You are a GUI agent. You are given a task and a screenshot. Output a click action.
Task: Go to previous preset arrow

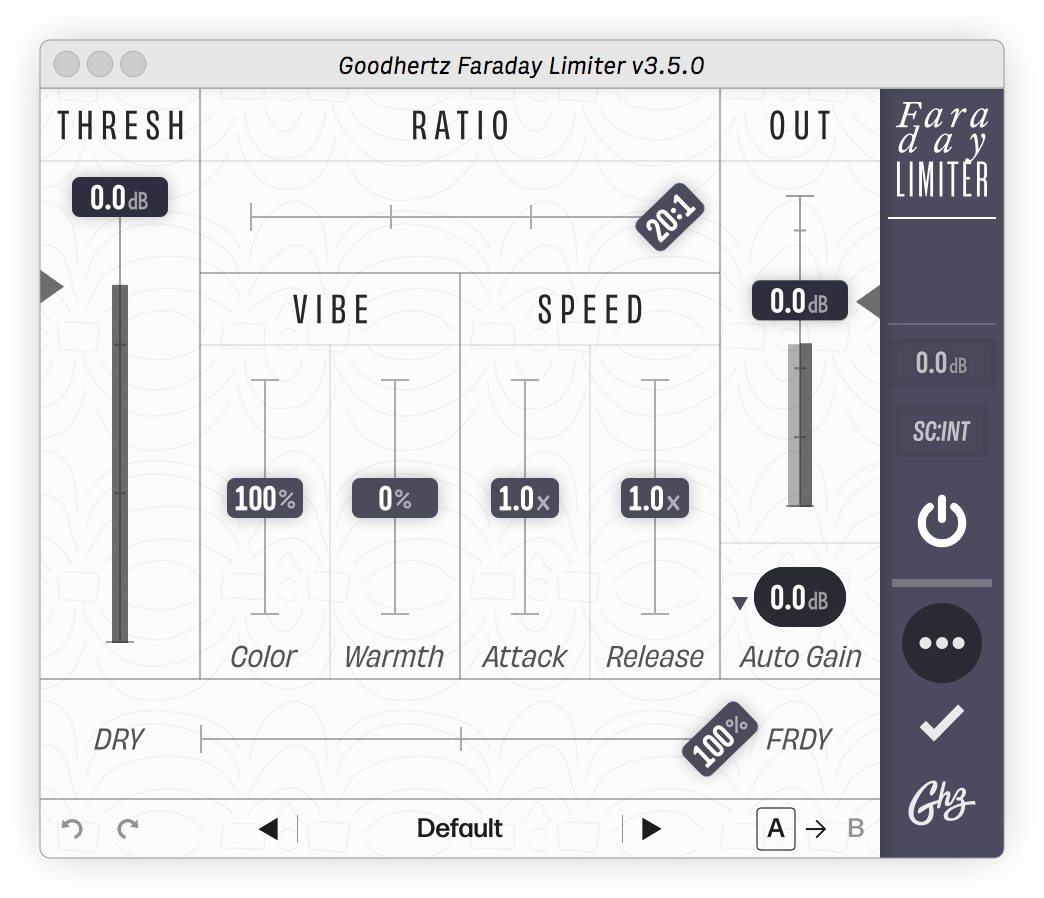pos(268,829)
